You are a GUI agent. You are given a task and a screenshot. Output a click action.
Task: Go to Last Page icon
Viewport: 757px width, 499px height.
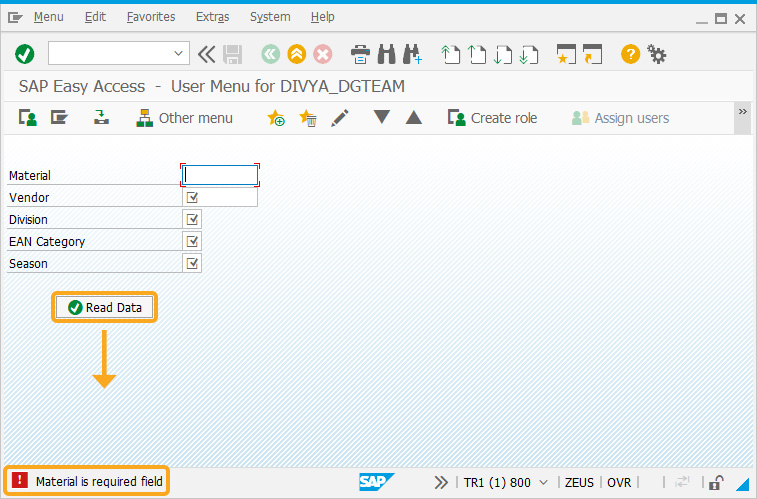coord(529,54)
